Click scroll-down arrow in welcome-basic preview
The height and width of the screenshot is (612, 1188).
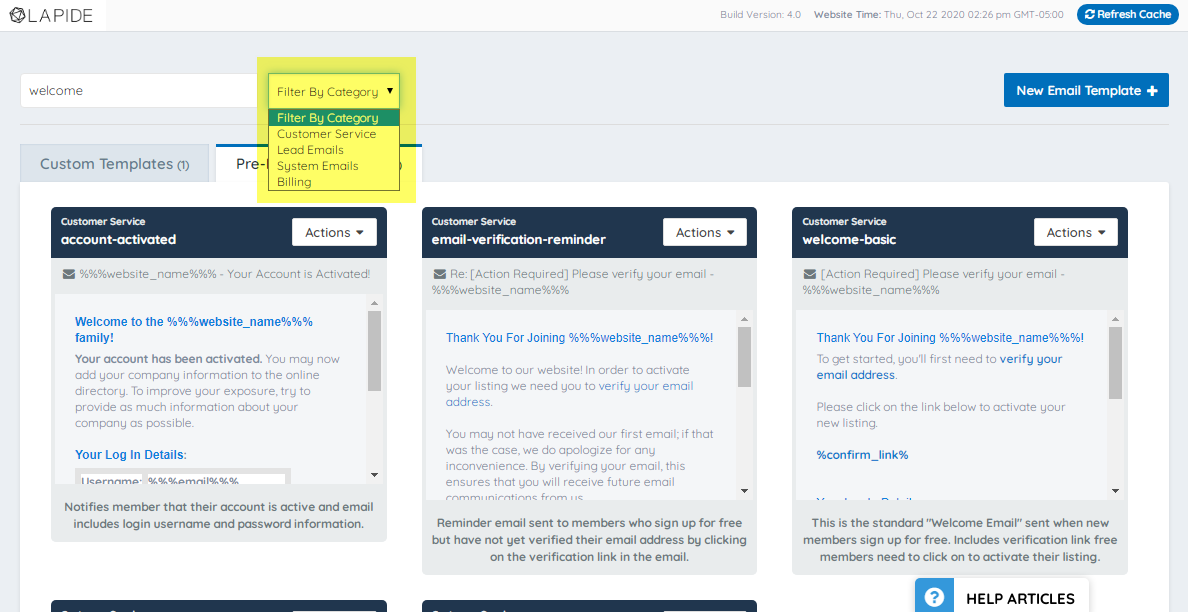1115,491
